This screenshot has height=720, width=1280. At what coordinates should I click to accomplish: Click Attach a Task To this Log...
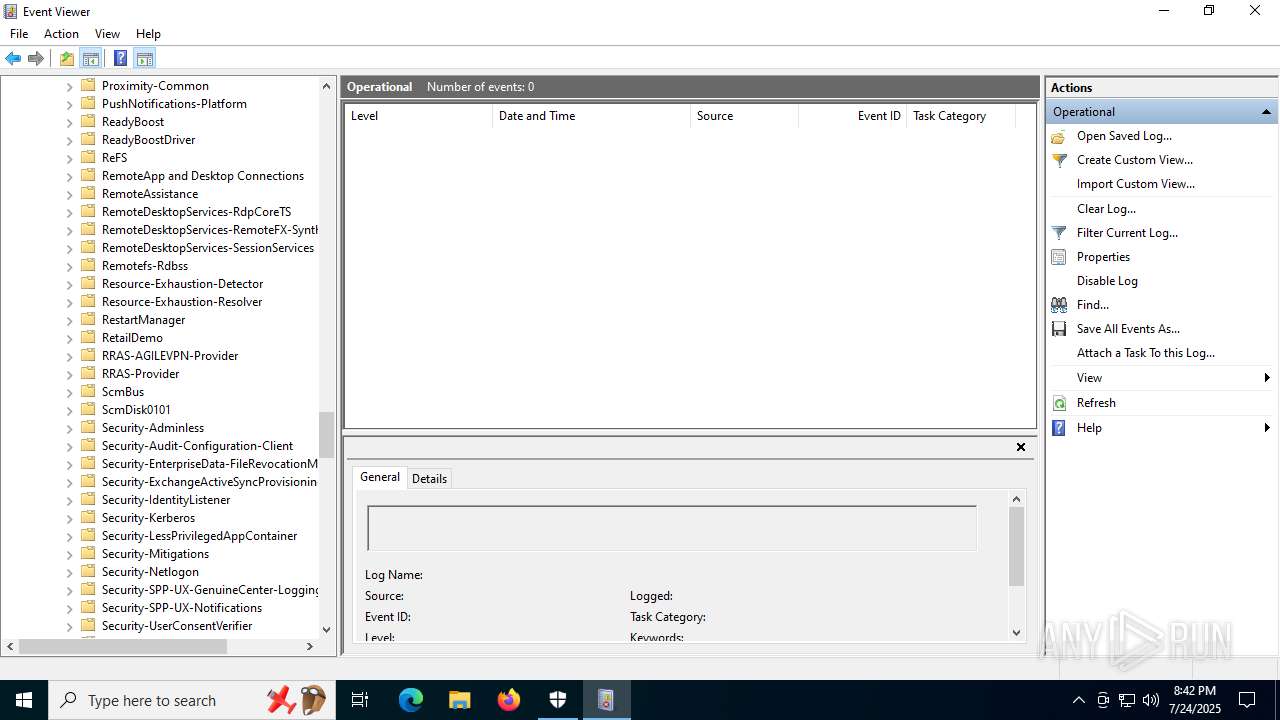[x=1146, y=353]
